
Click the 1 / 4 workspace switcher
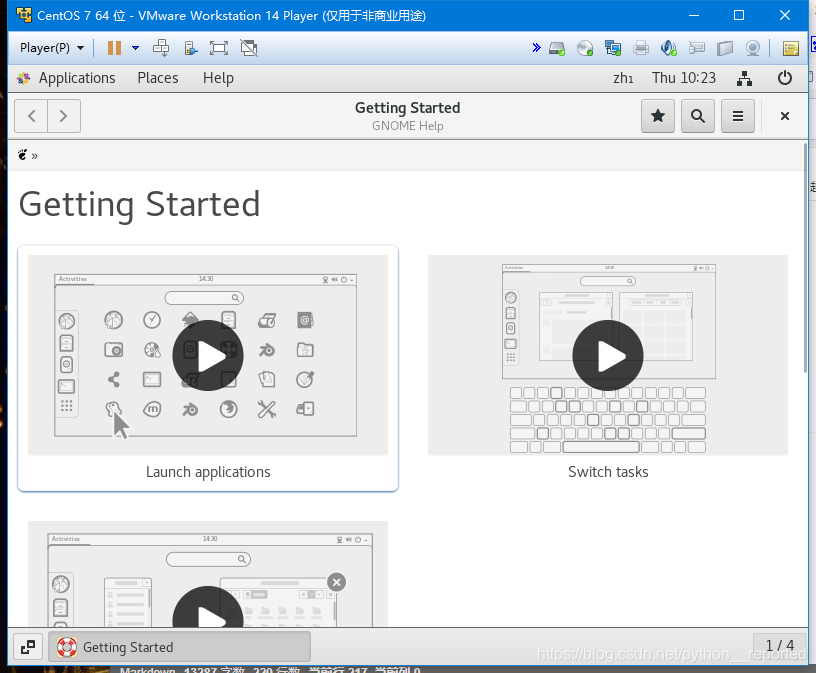click(x=779, y=646)
